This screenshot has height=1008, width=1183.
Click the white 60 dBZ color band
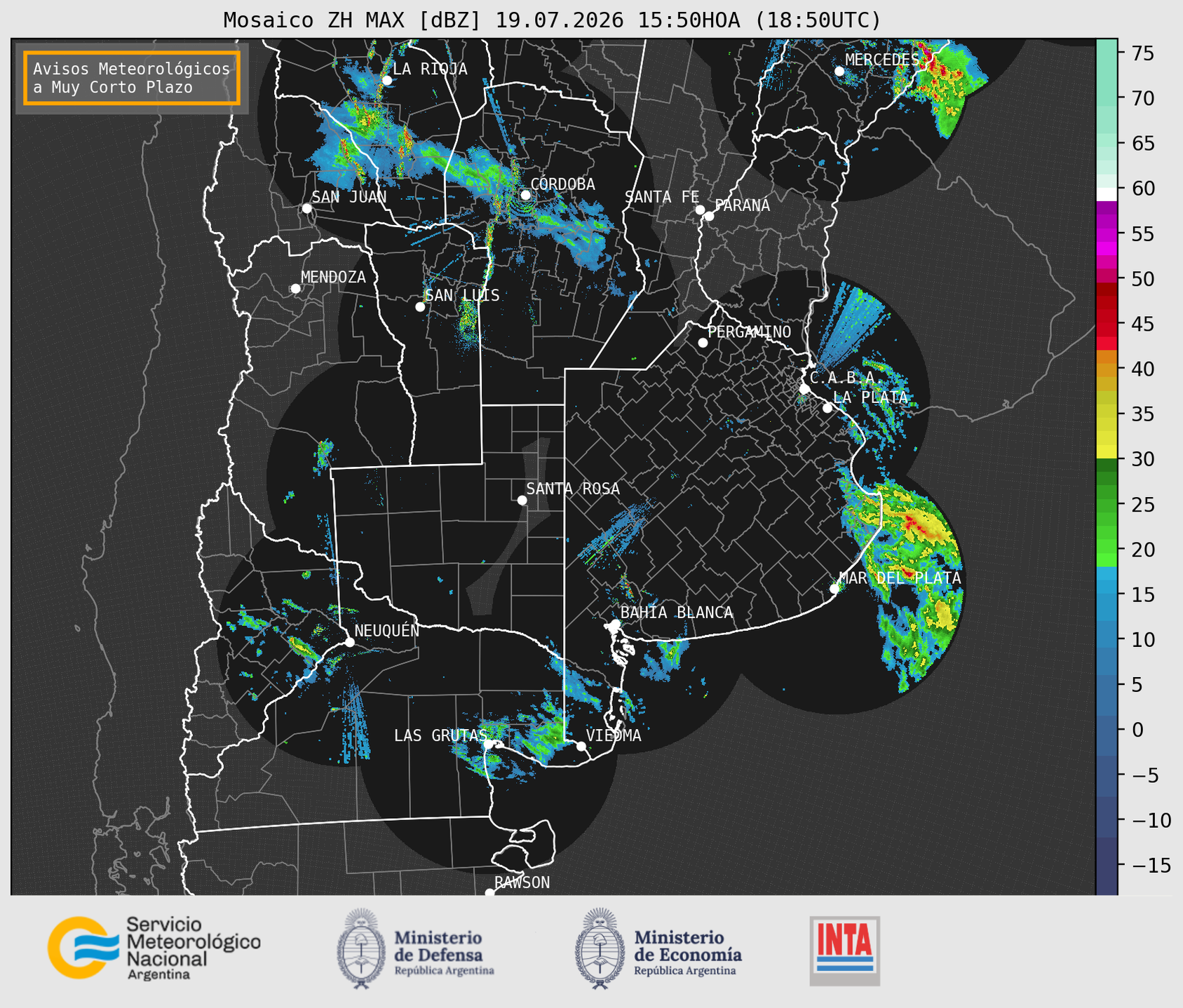(1106, 194)
